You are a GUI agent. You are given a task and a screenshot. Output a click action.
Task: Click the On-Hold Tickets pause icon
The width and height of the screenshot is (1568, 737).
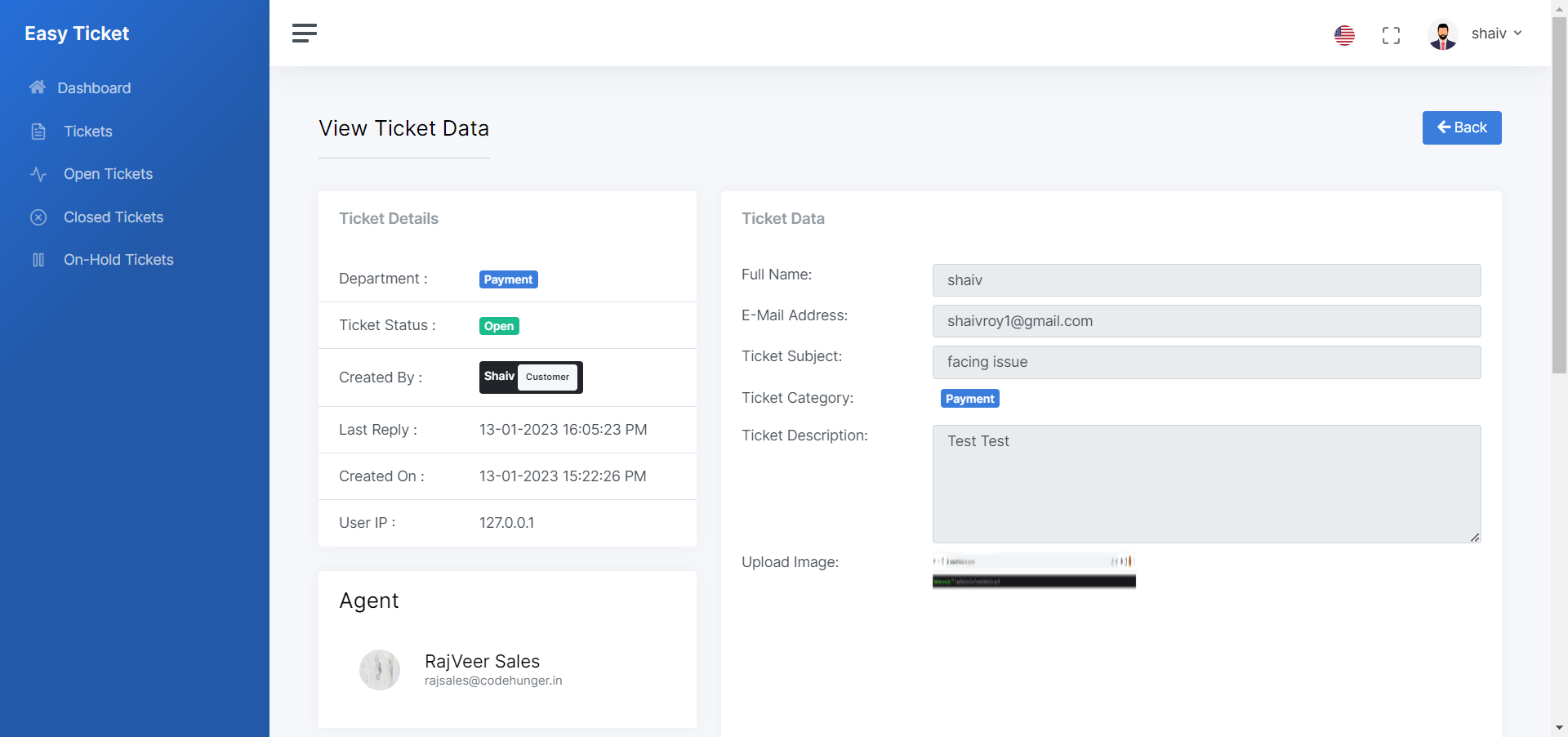(38, 260)
